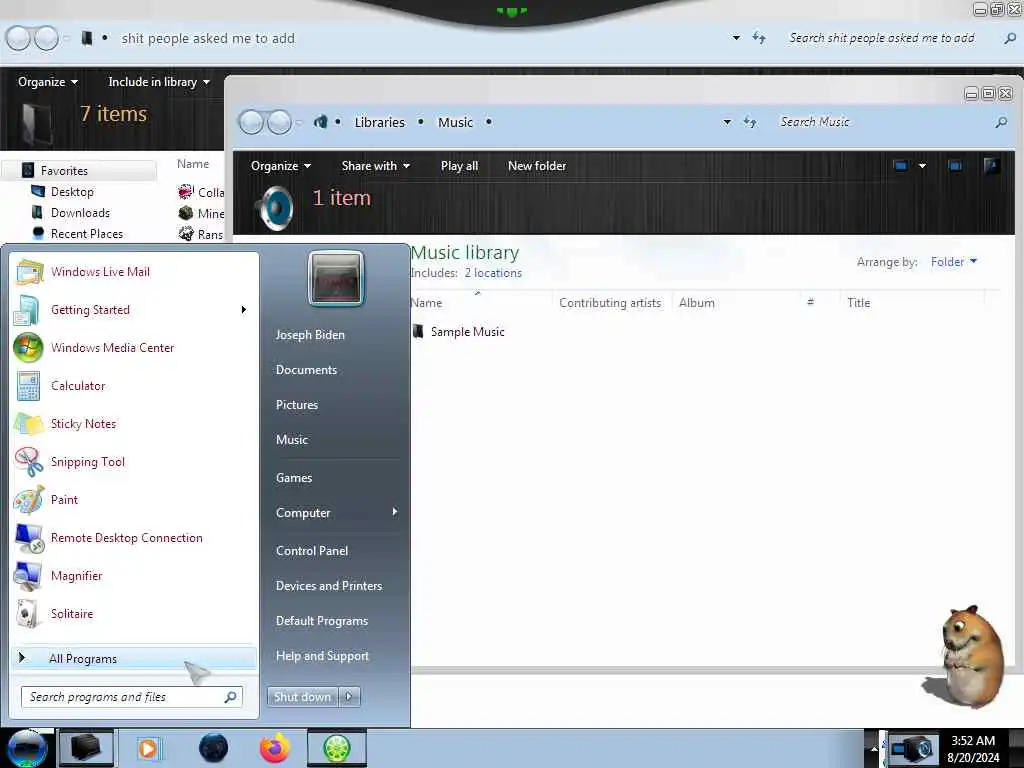The image size is (1024, 768).
Task: Expand the Computer submenu arrow
Action: click(395, 512)
